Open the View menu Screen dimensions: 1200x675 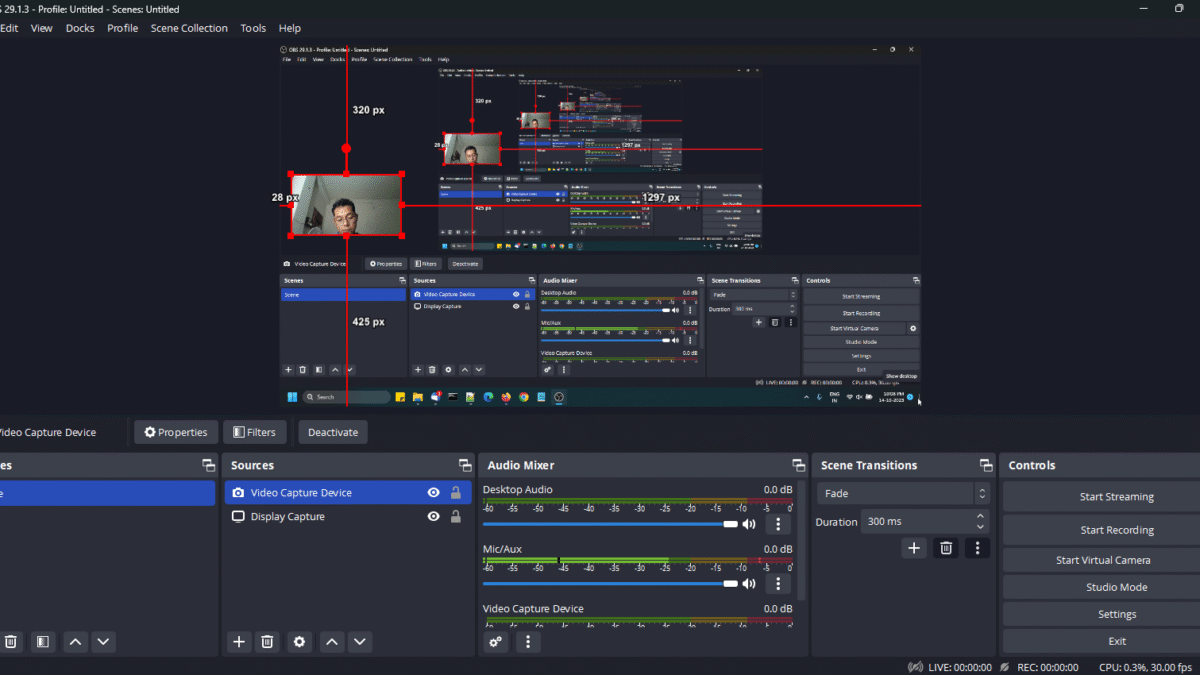(x=41, y=28)
